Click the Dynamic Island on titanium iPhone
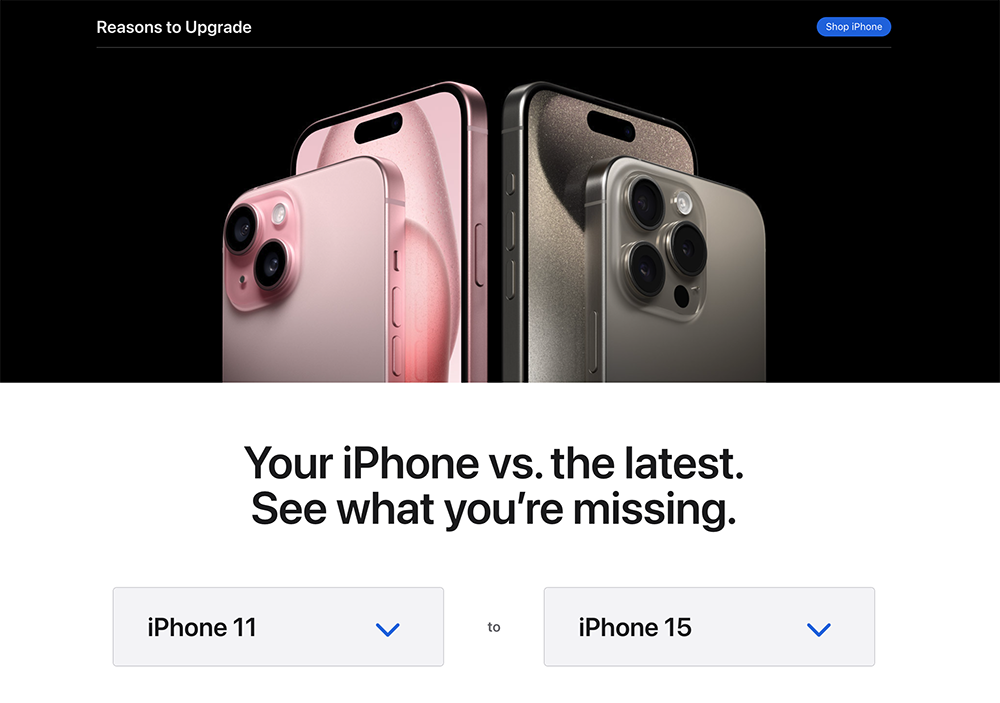This screenshot has height=703, width=1000. click(611, 126)
